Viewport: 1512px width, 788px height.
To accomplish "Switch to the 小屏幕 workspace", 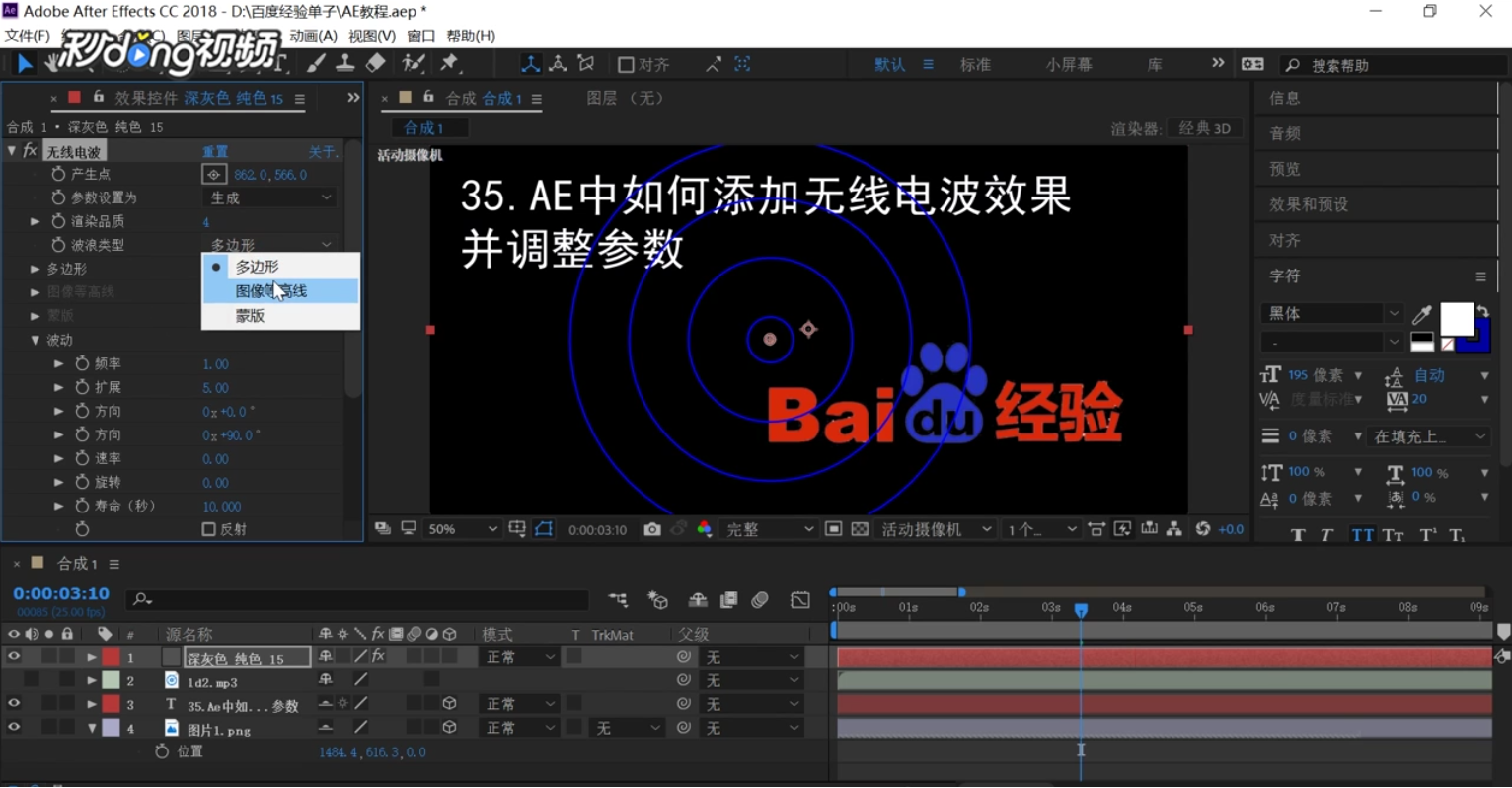I will coord(1069,65).
